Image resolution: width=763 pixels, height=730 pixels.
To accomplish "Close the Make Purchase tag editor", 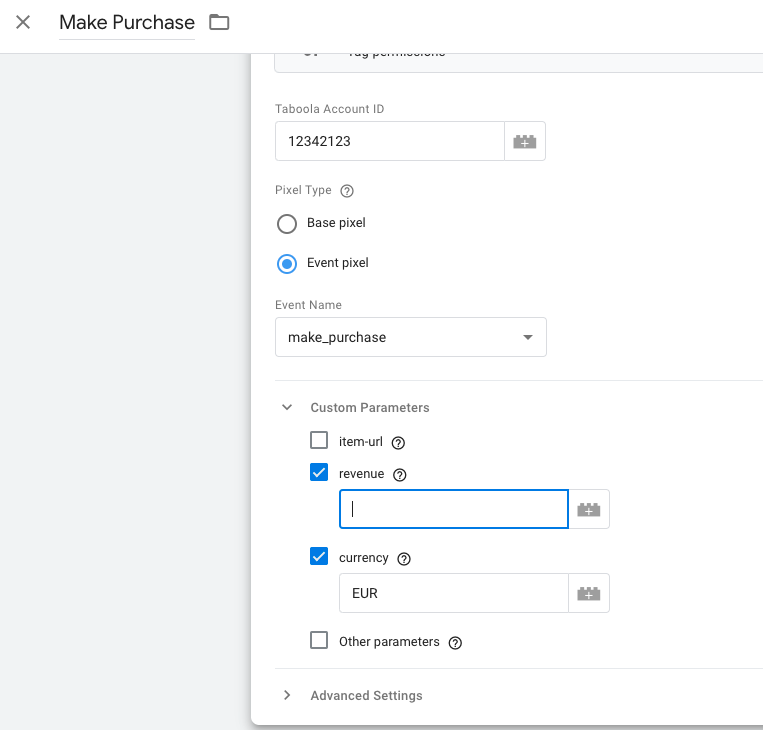I will click(x=23, y=22).
